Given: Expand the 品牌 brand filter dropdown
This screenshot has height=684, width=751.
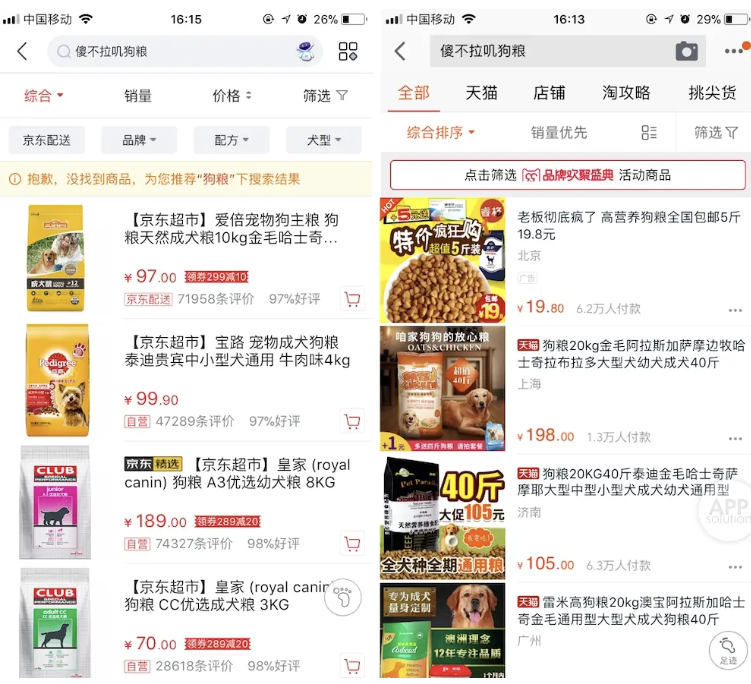Looking at the screenshot, I should pyautogui.click(x=139, y=140).
